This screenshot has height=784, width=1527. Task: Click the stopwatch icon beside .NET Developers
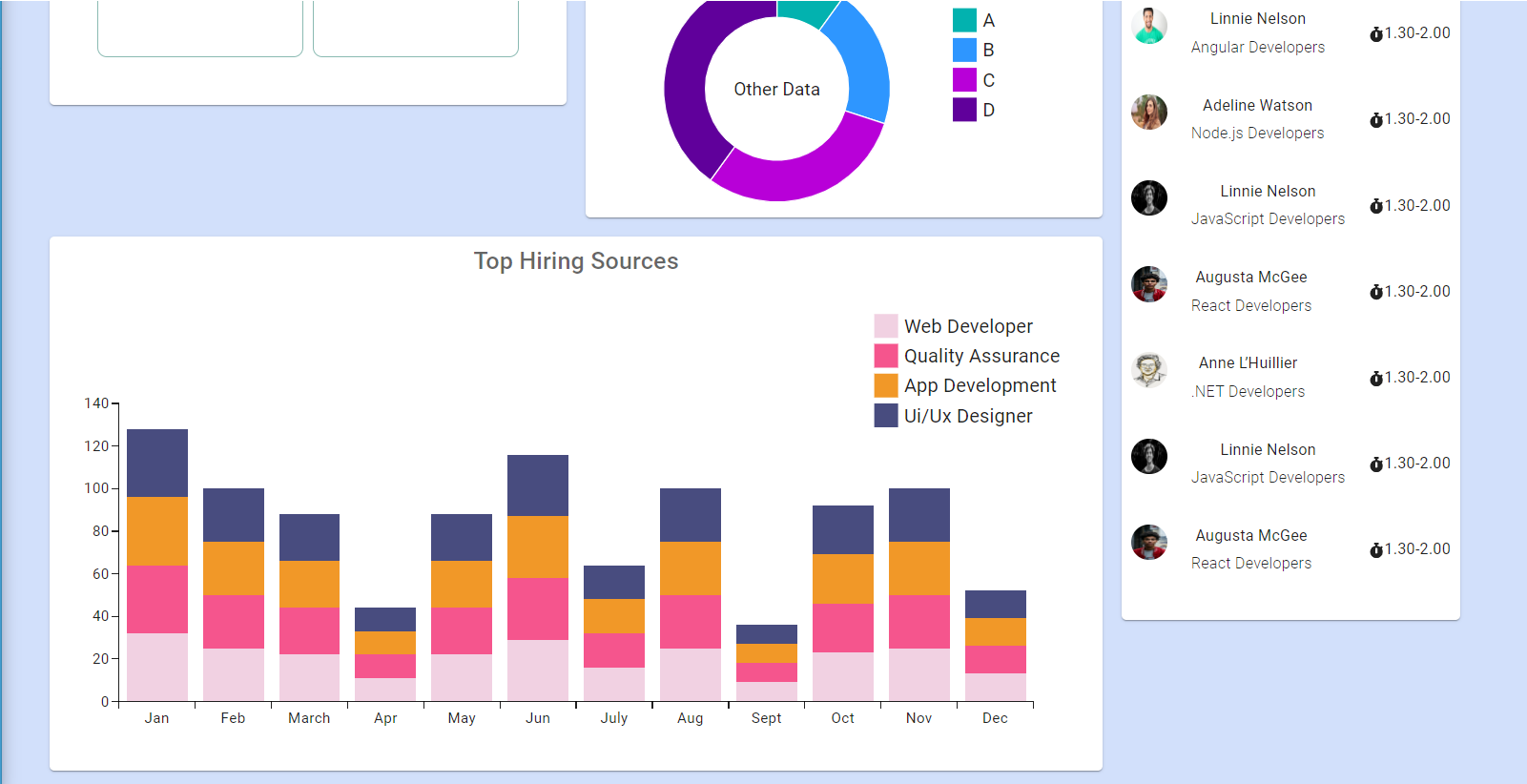pyautogui.click(x=1376, y=379)
